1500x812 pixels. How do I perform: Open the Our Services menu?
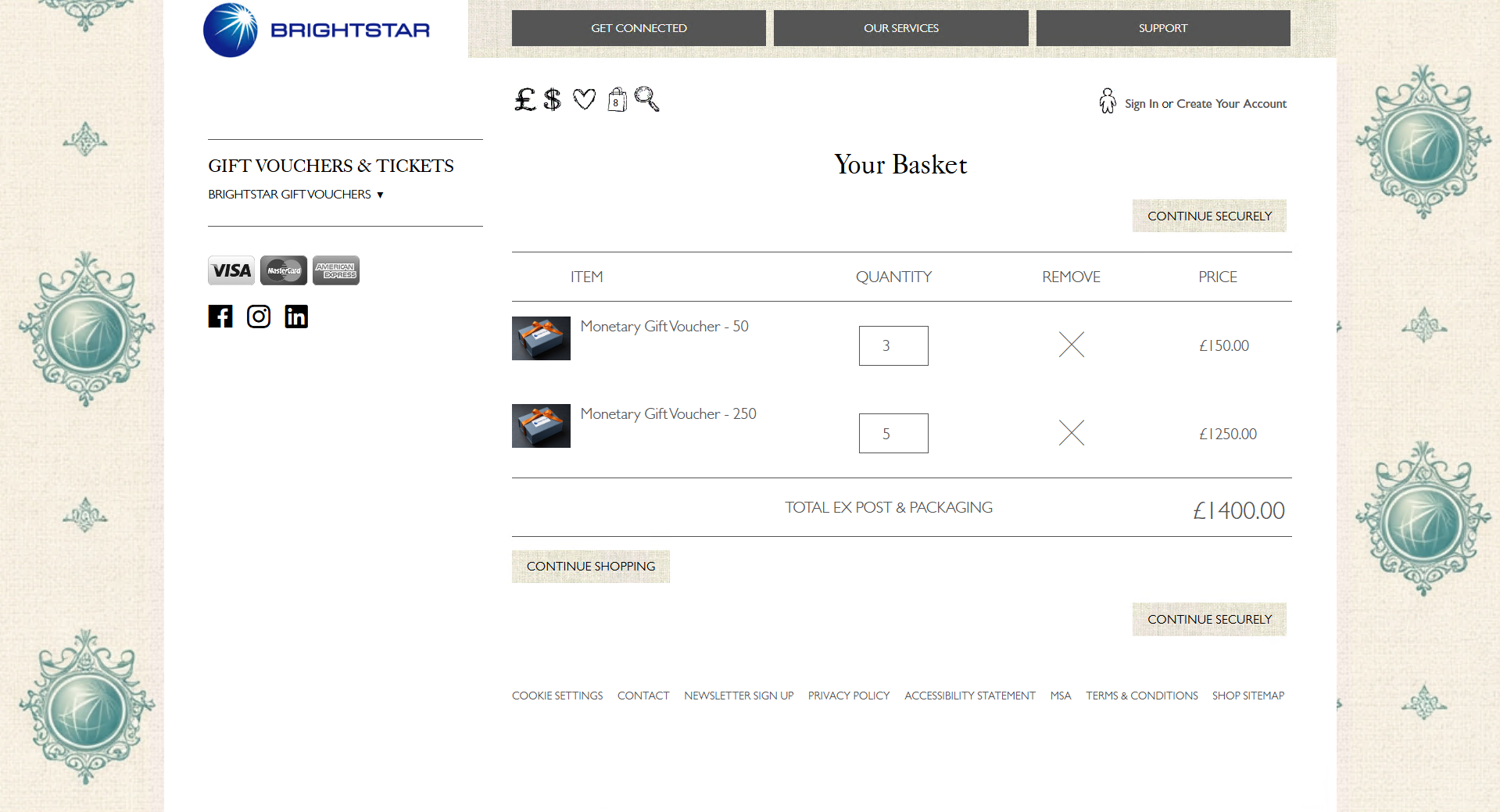tap(900, 27)
